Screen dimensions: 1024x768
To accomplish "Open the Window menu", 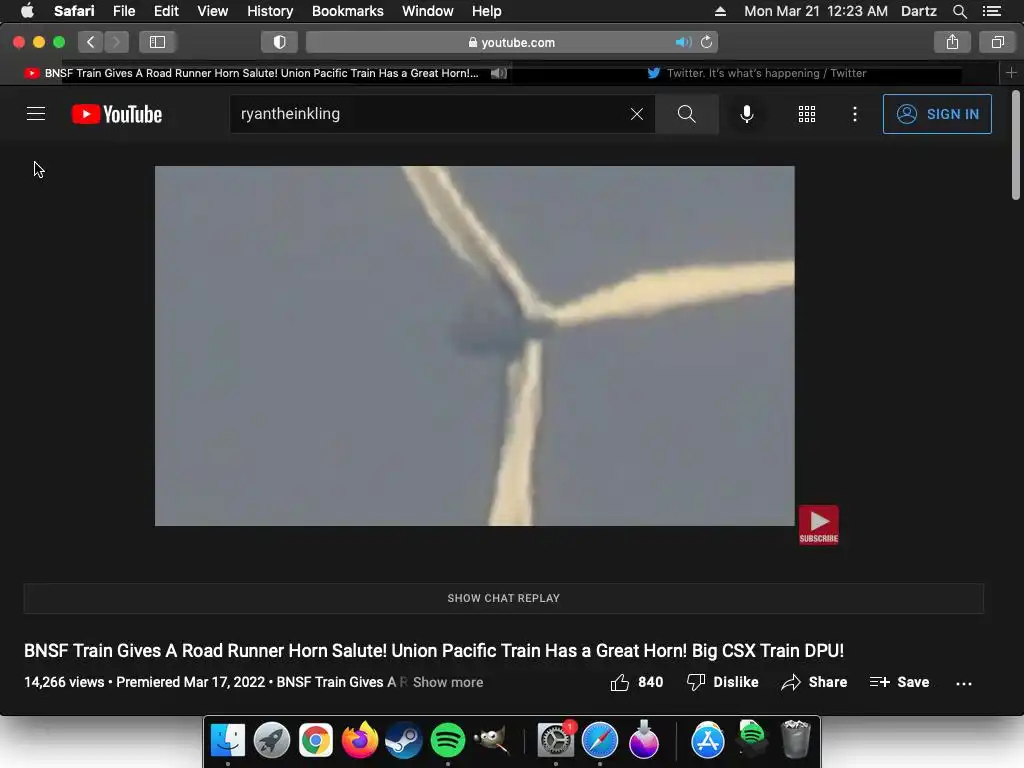I will point(427,11).
